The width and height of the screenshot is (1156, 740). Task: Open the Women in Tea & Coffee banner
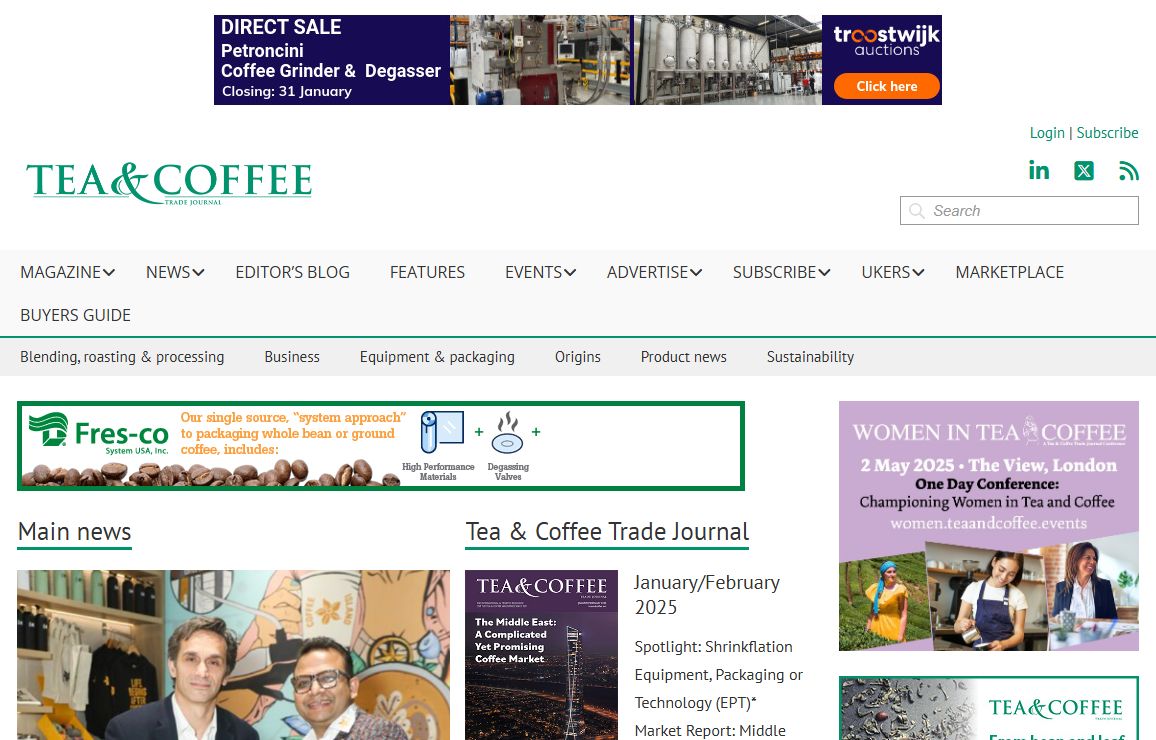point(989,526)
